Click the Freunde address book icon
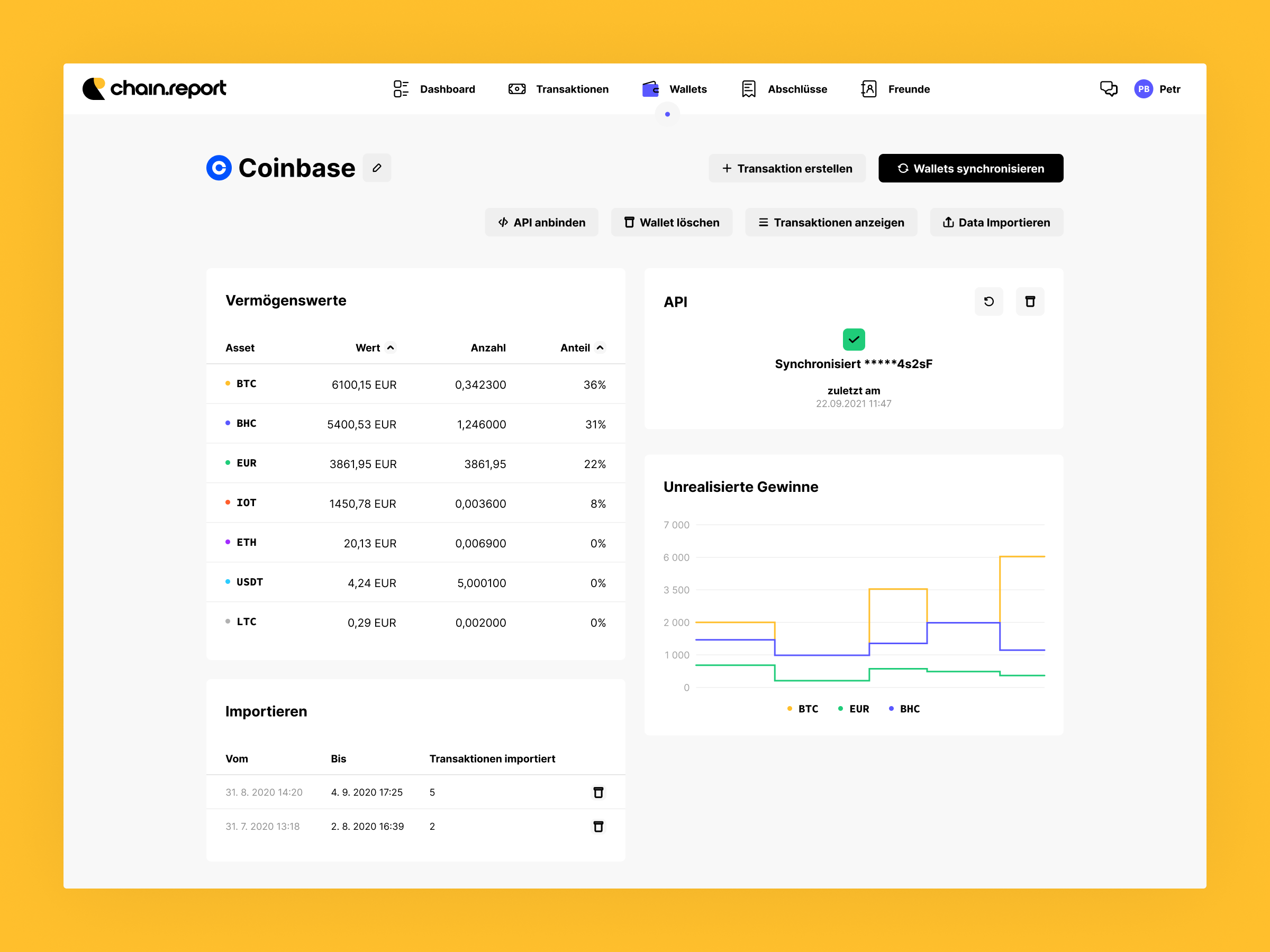 (869, 88)
